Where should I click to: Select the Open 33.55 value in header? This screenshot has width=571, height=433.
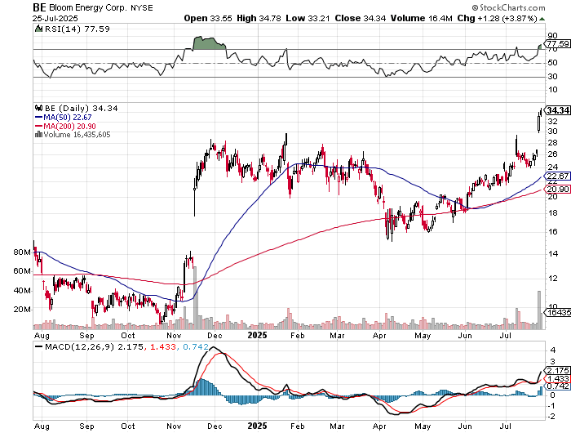[208, 18]
